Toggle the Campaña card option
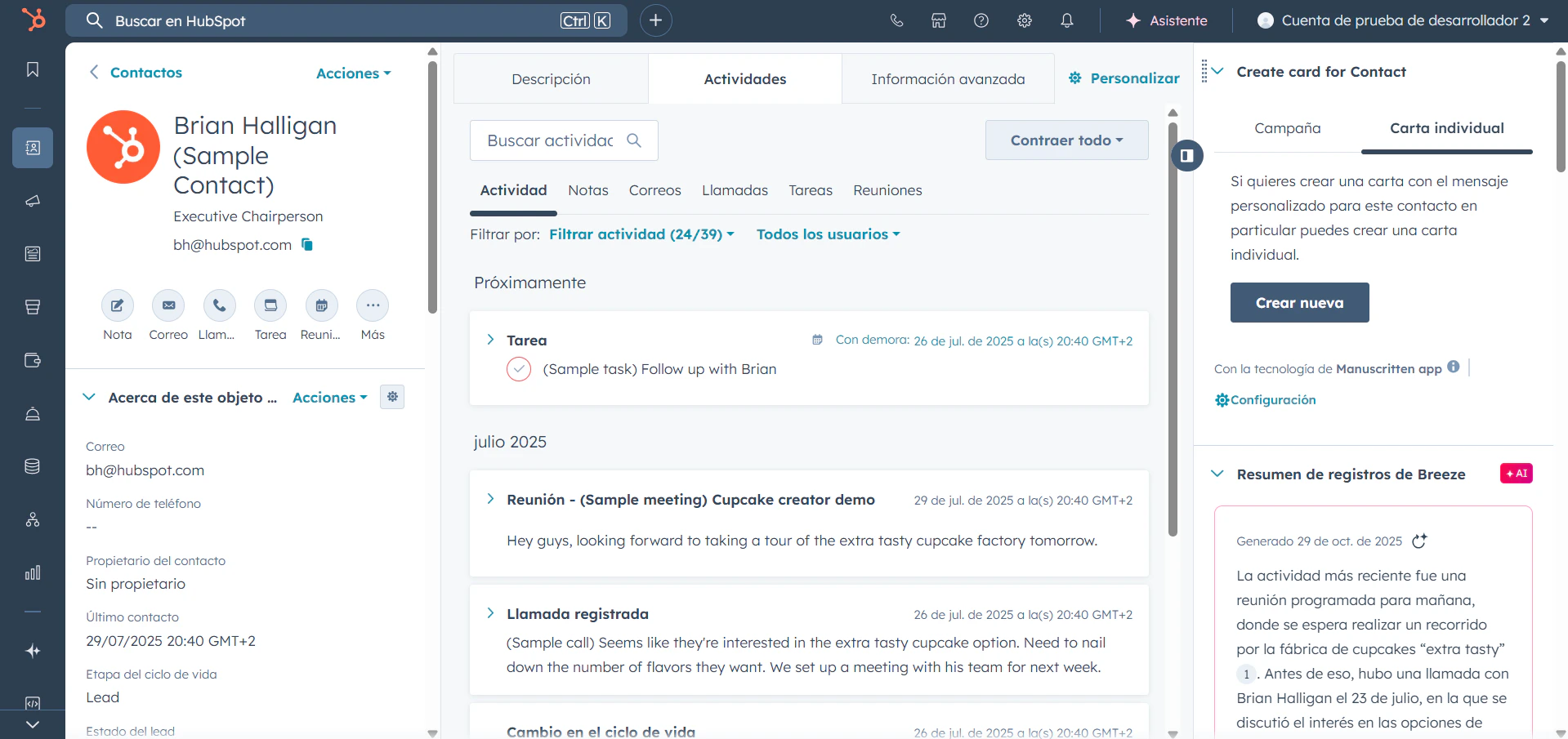This screenshot has height=739, width=1568. coord(1287,128)
